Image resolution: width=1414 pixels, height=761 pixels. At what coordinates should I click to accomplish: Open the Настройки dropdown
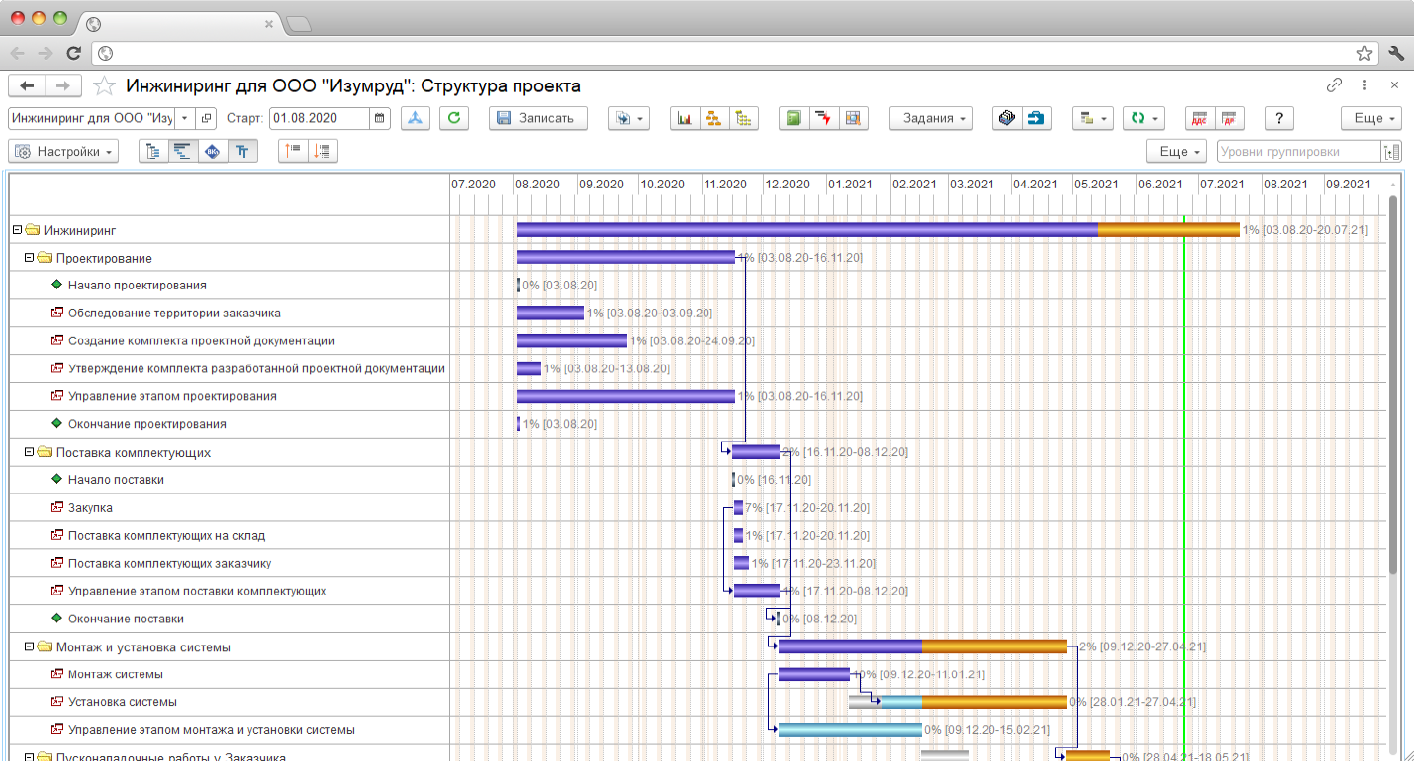pos(64,152)
